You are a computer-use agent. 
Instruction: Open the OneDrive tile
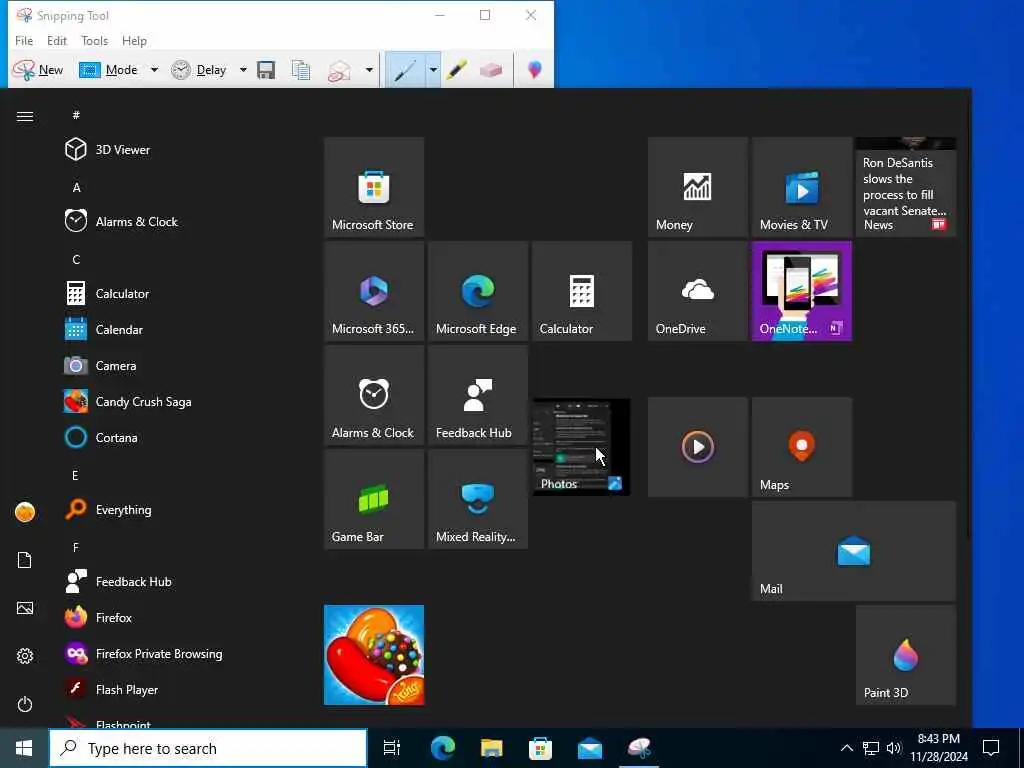698,291
